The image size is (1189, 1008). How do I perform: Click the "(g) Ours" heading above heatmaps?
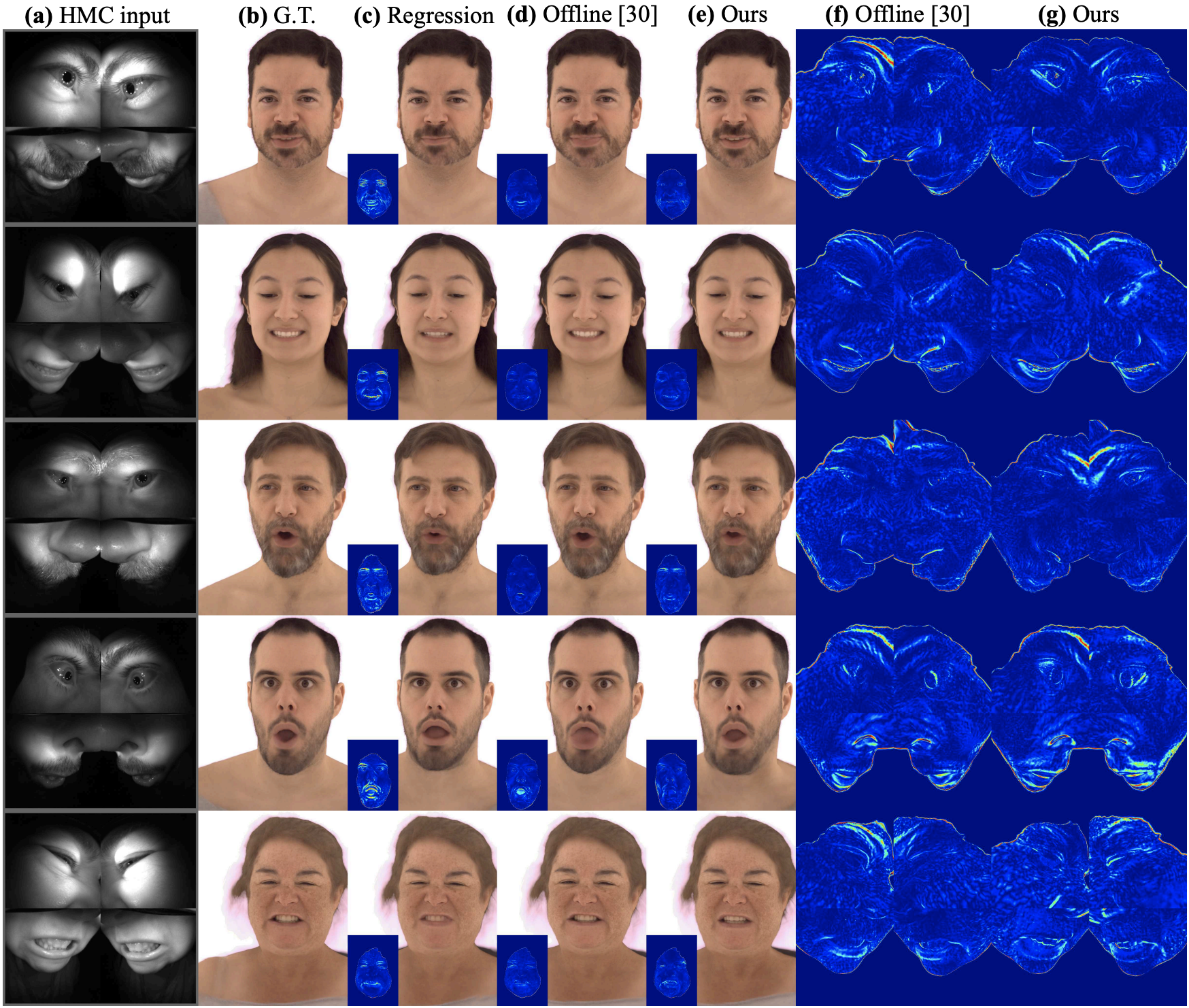tap(1078, 14)
